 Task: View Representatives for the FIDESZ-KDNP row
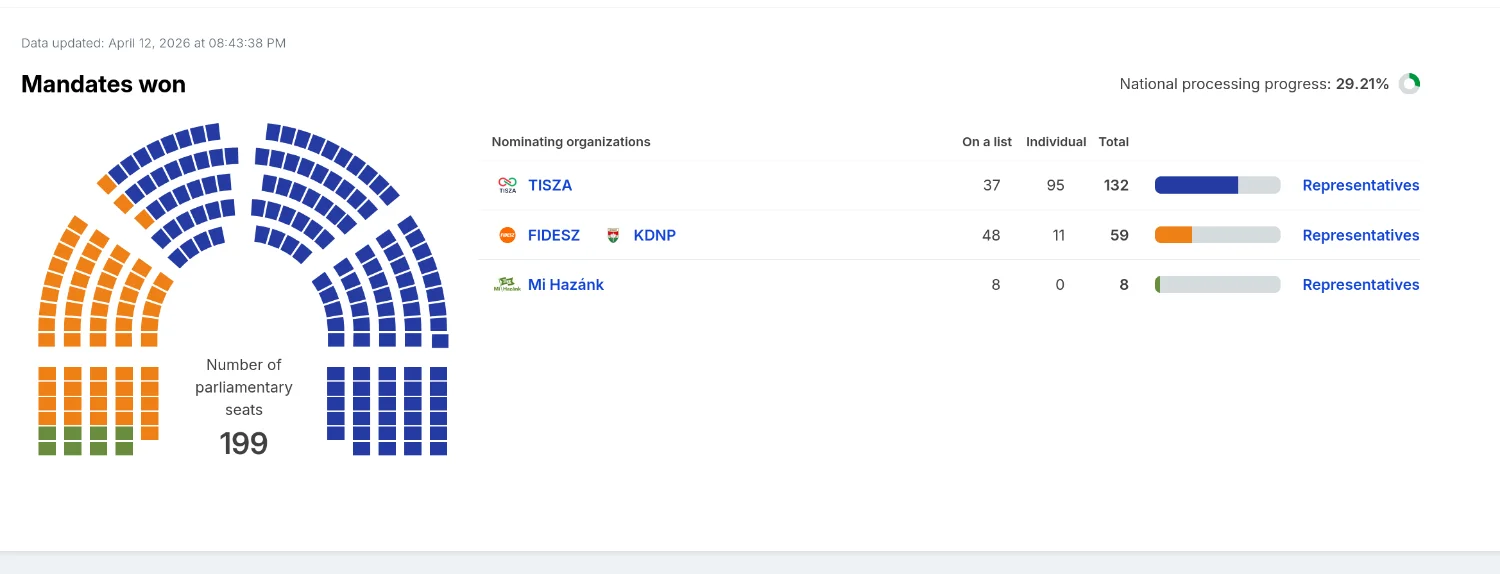(x=1360, y=235)
